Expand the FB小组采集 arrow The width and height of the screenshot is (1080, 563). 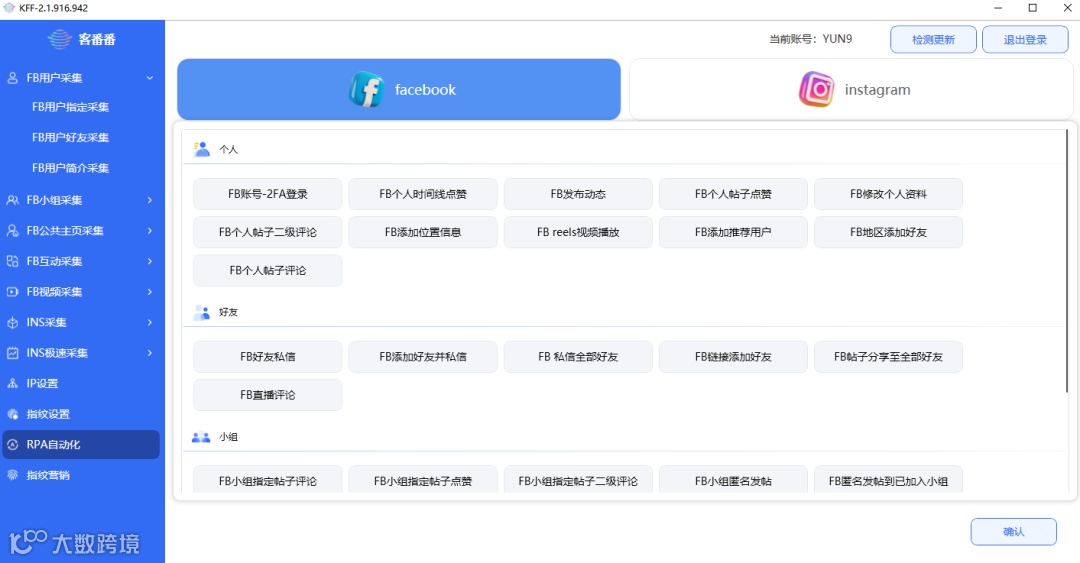(149, 200)
